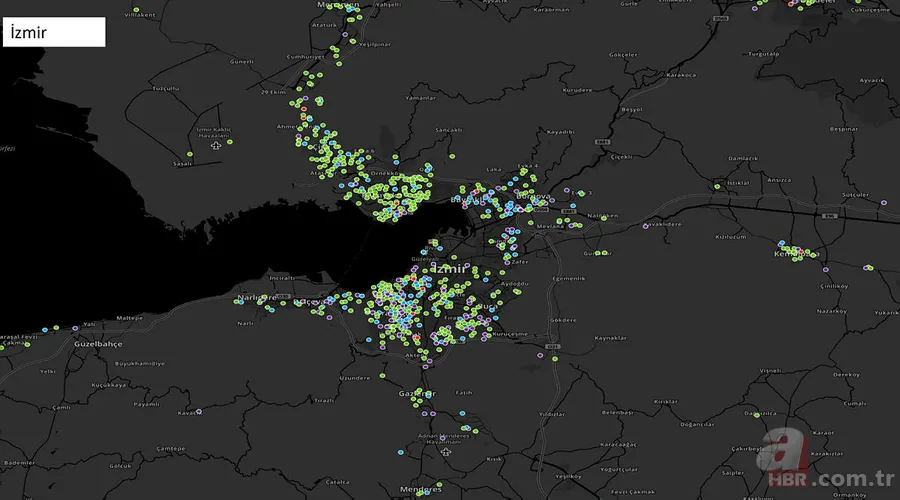Click the Büyükhamidiye village label
Screen dimensions: 900x500
[139, 363]
